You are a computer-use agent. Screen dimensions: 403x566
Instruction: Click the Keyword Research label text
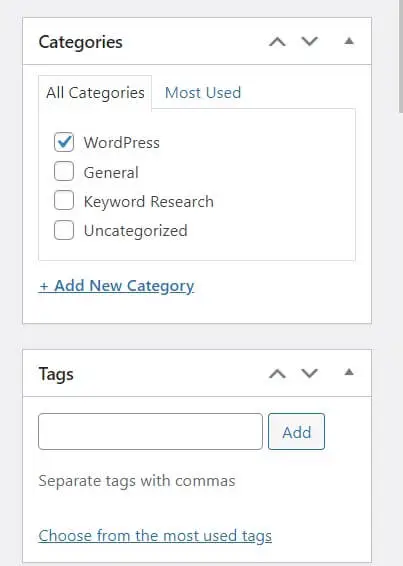[148, 201]
